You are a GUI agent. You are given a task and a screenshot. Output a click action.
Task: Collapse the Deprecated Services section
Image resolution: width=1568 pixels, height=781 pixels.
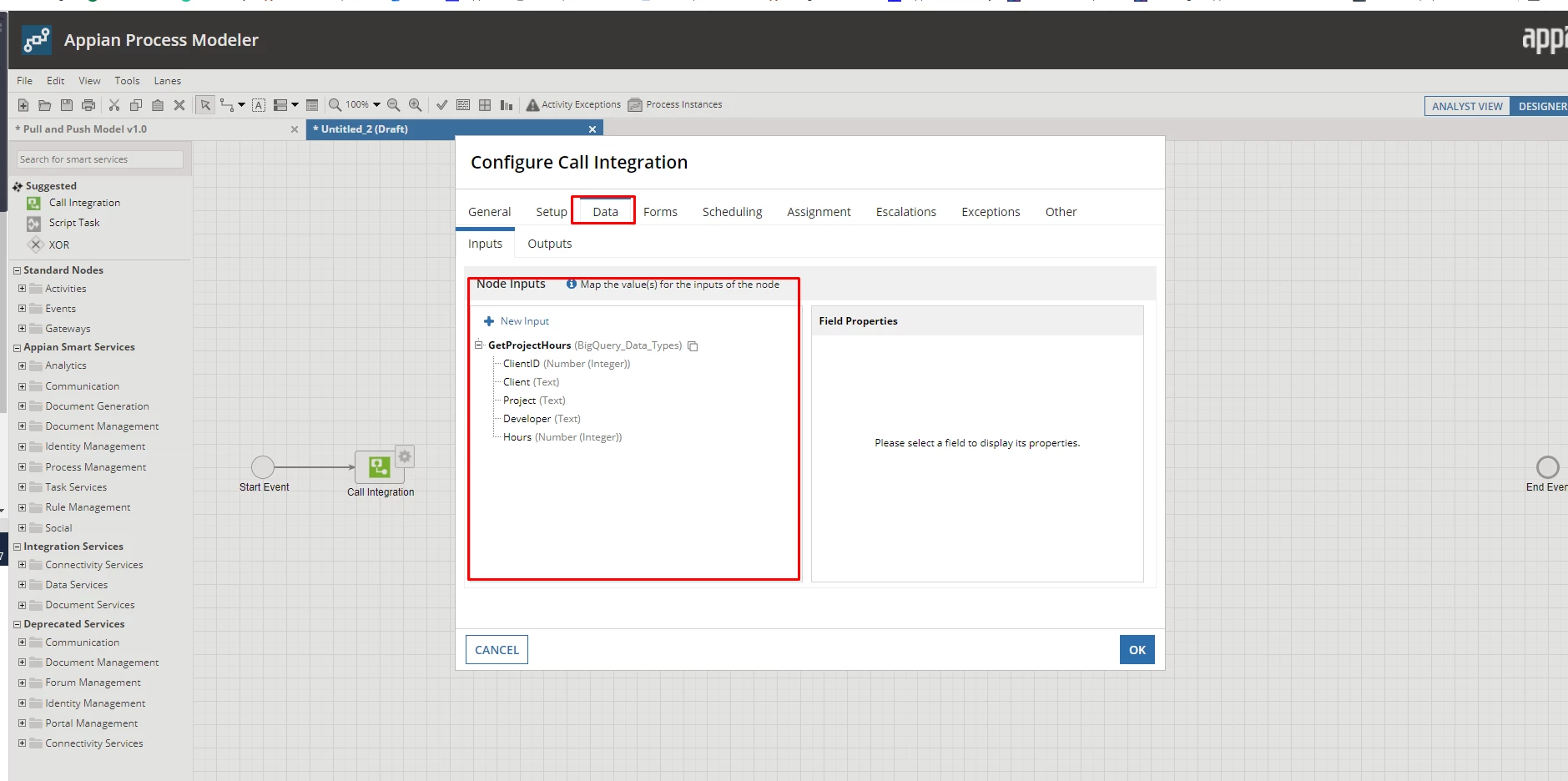17,624
